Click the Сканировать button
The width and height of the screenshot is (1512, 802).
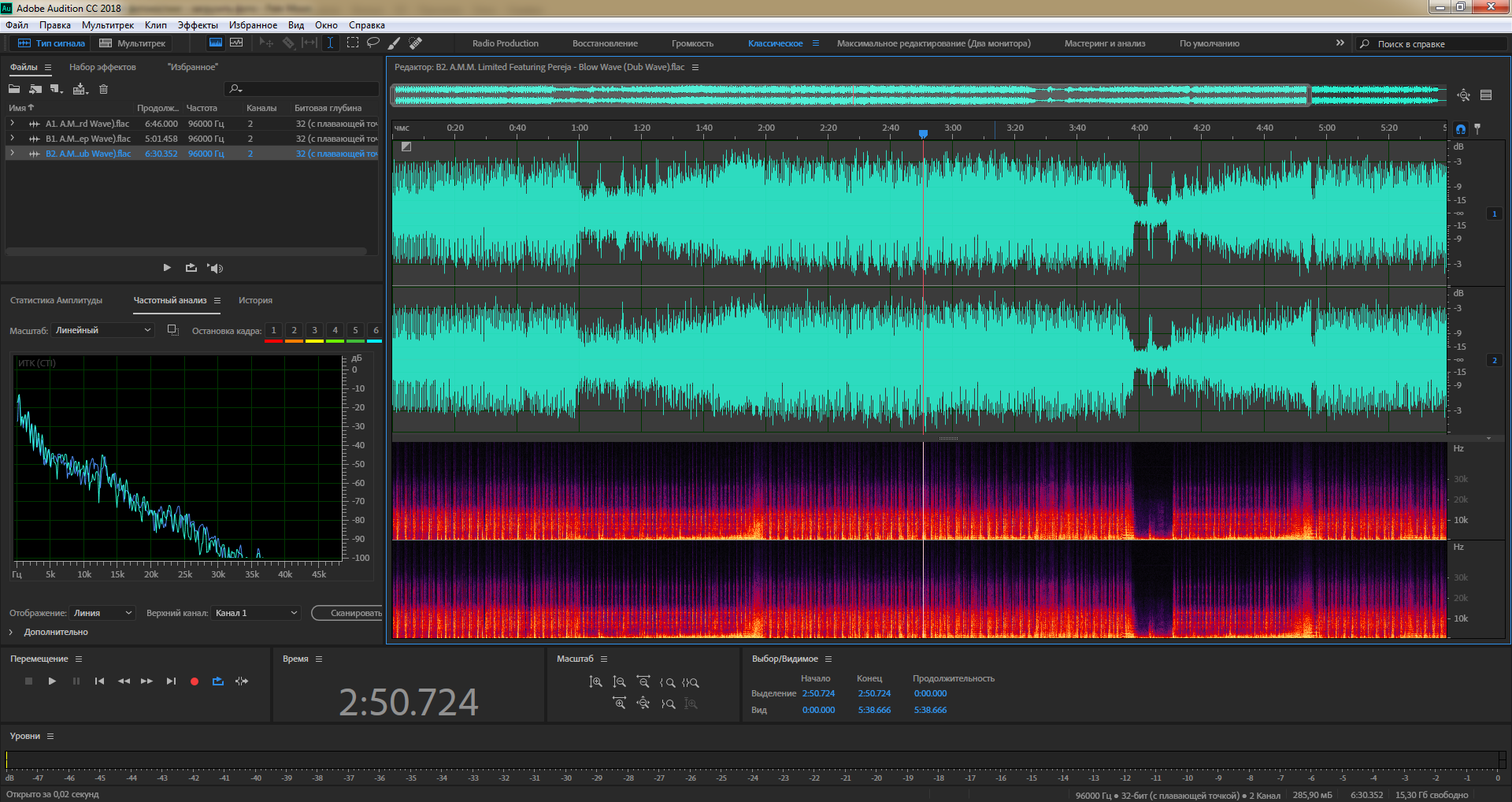pos(347,613)
